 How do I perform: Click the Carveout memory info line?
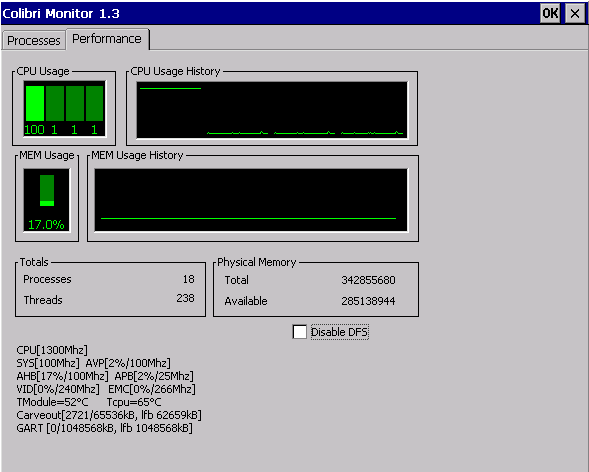[x=109, y=415]
